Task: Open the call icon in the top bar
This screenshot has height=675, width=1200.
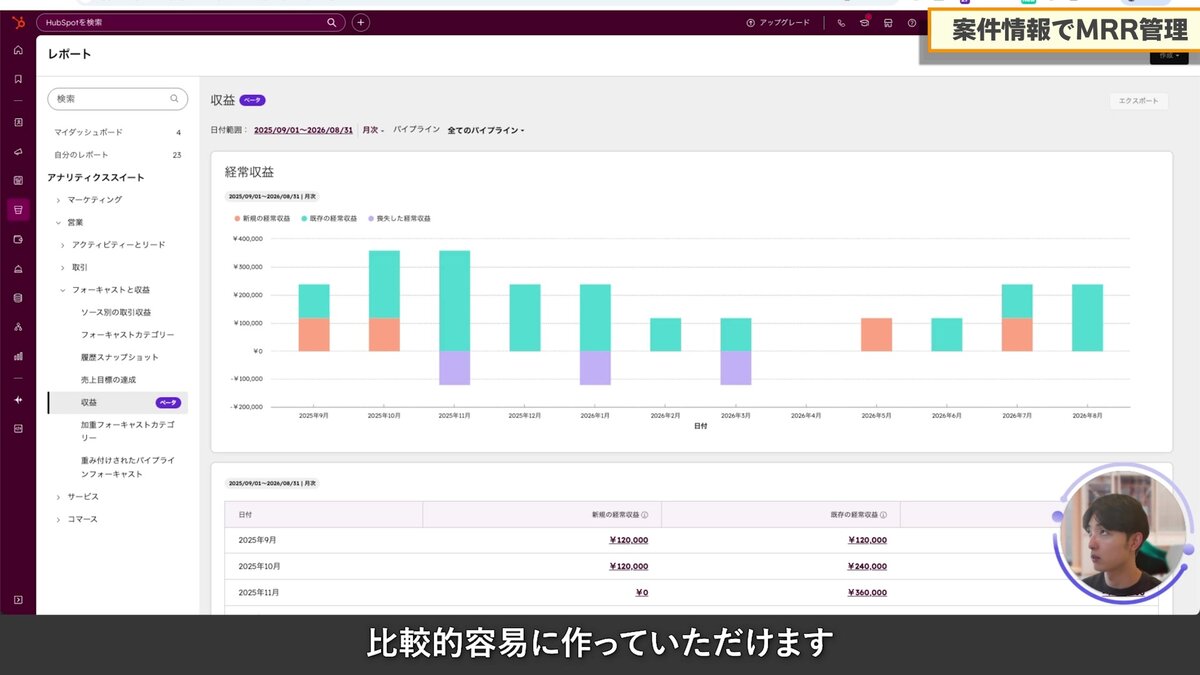Action: coord(841,22)
